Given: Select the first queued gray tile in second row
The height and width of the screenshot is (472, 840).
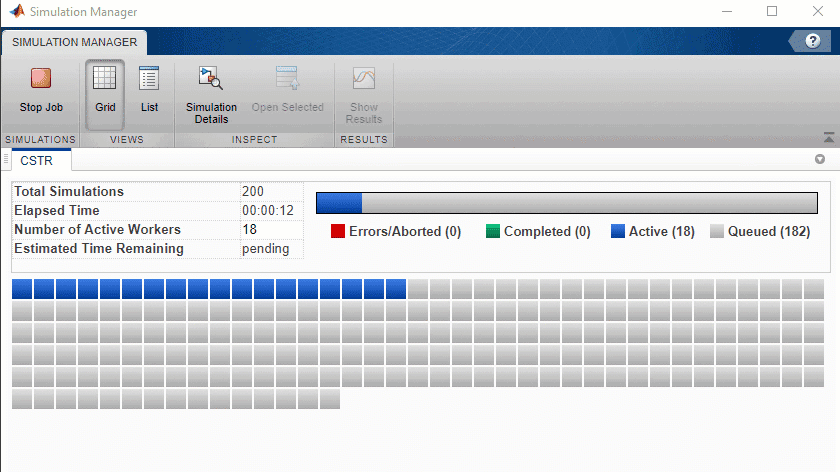Looking at the screenshot, I should [22, 311].
